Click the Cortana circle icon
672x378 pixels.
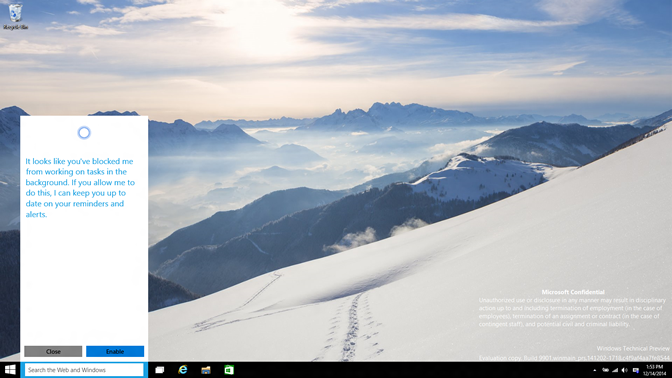click(84, 133)
